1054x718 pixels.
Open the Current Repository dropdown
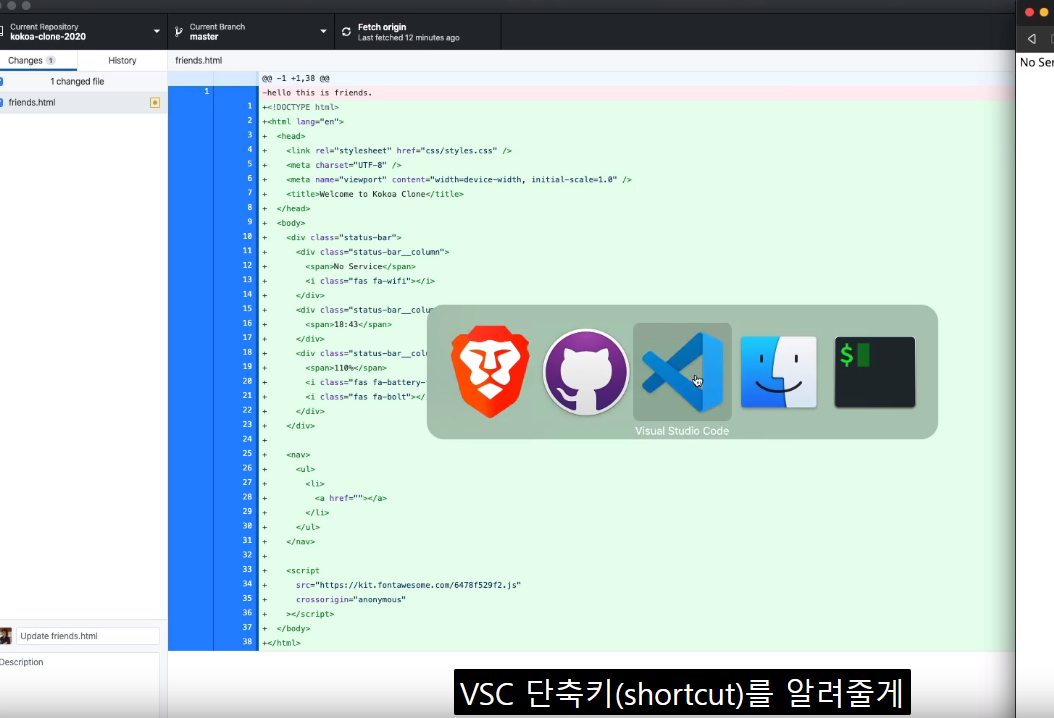(83, 32)
